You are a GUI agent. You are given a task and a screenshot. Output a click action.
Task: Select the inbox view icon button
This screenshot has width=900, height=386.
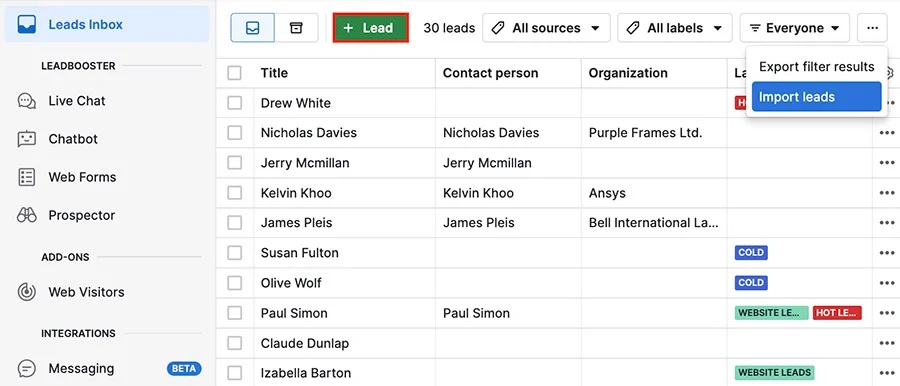[x=253, y=28]
